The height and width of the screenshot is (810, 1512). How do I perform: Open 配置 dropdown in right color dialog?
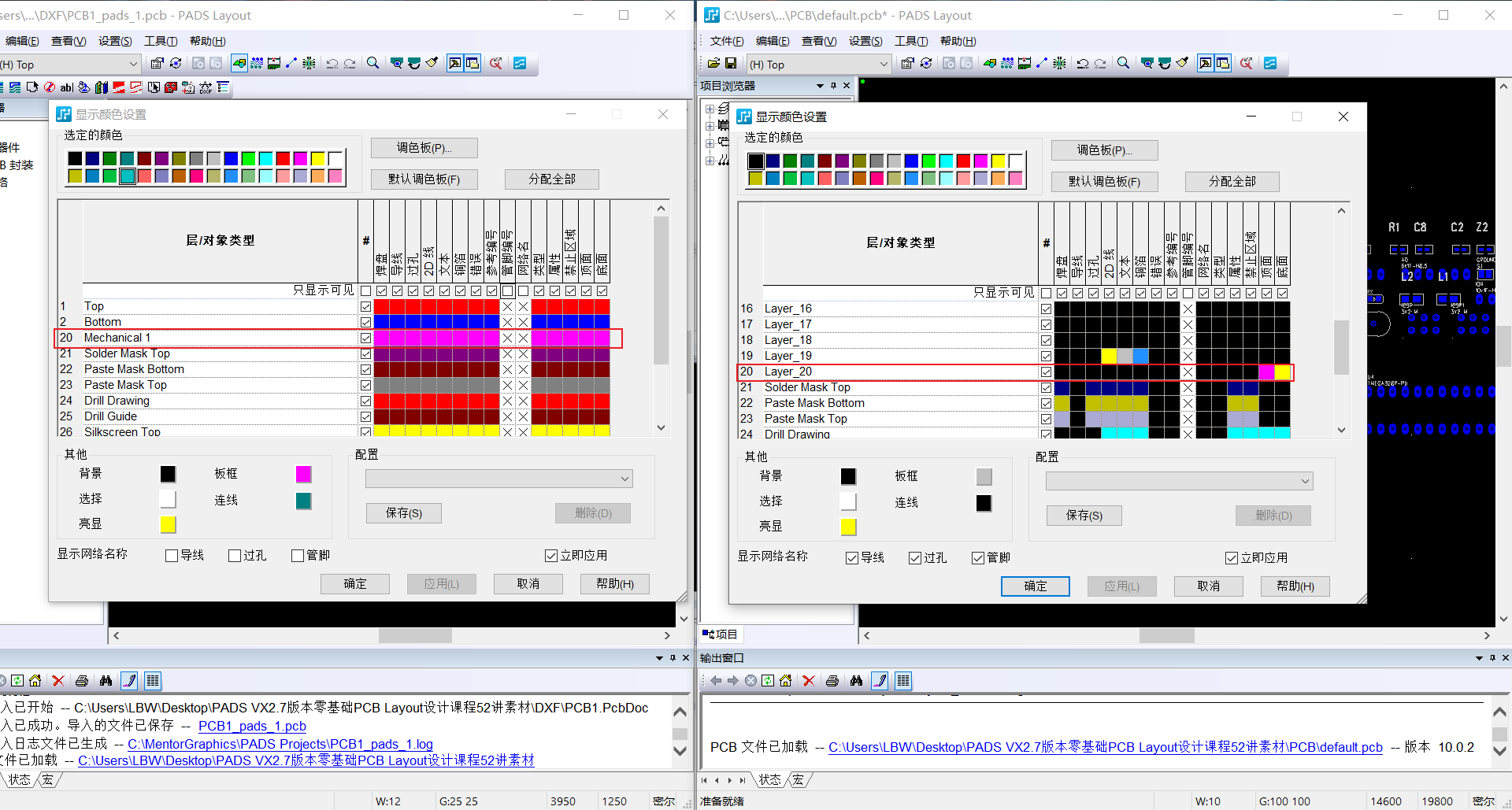[1179, 481]
